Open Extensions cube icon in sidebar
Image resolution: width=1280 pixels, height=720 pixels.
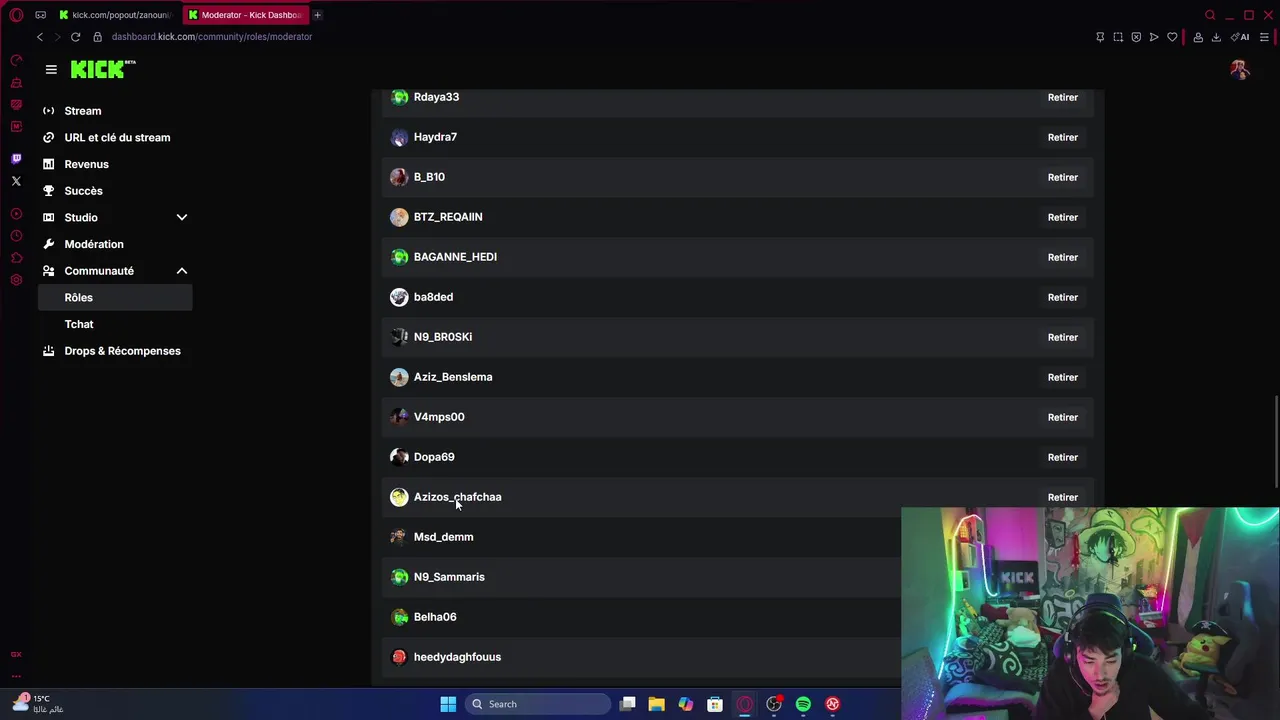tap(16, 258)
